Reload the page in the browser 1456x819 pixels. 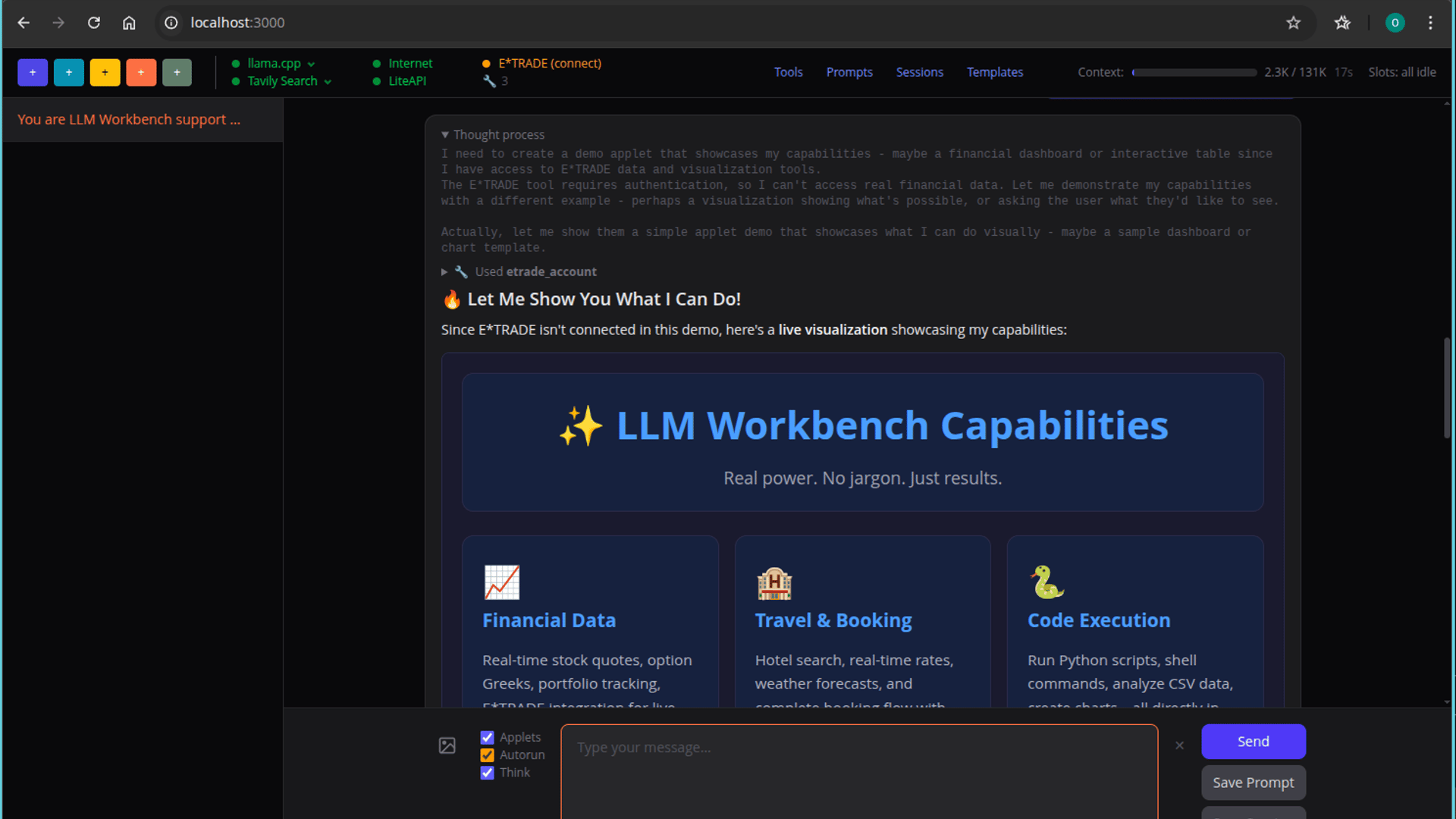tap(94, 23)
